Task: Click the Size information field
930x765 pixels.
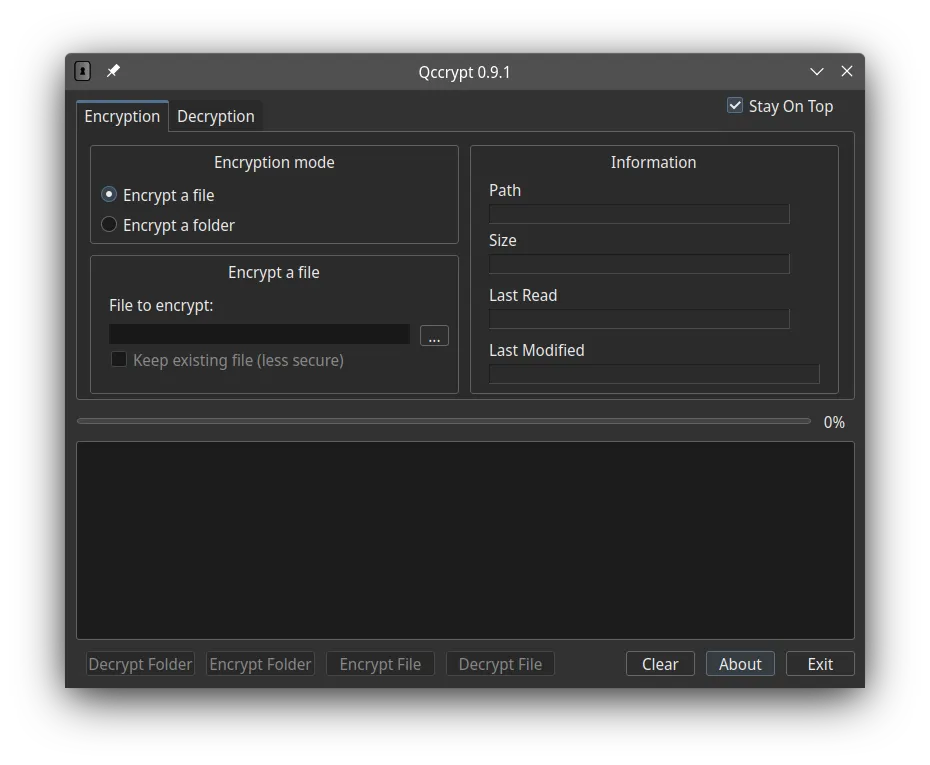Action: pos(639,264)
